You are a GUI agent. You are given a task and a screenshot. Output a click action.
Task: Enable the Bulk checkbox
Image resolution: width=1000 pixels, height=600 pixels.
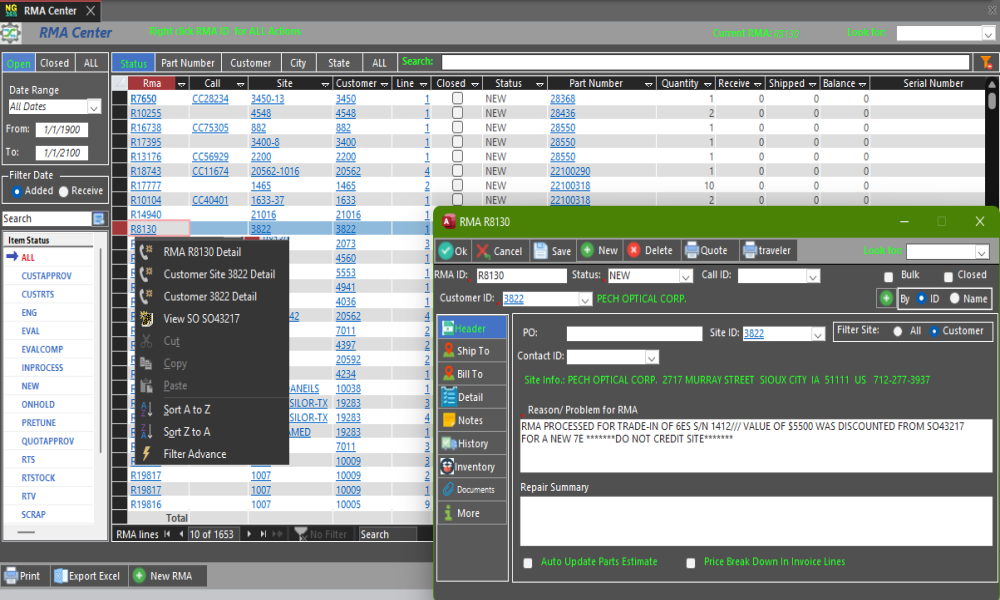coord(889,276)
